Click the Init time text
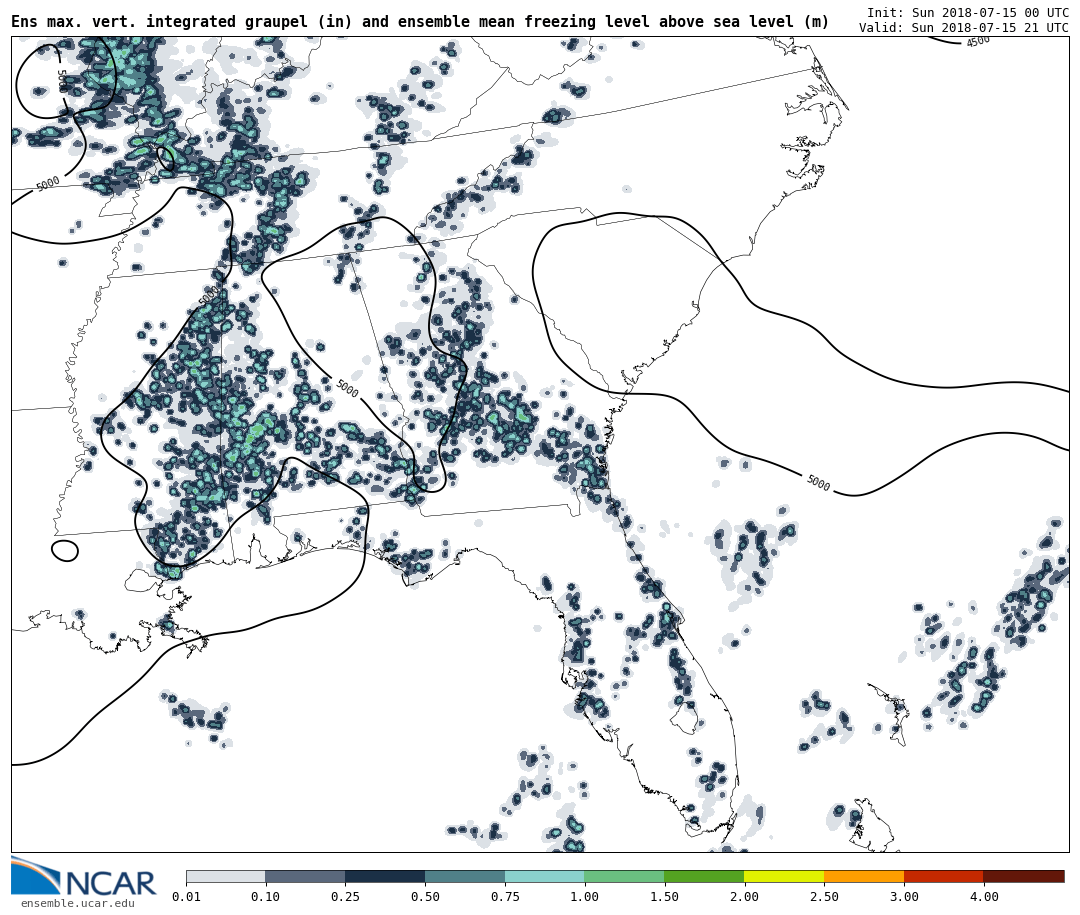Image resolution: width=1080 pixels, height=915 pixels. click(x=967, y=13)
